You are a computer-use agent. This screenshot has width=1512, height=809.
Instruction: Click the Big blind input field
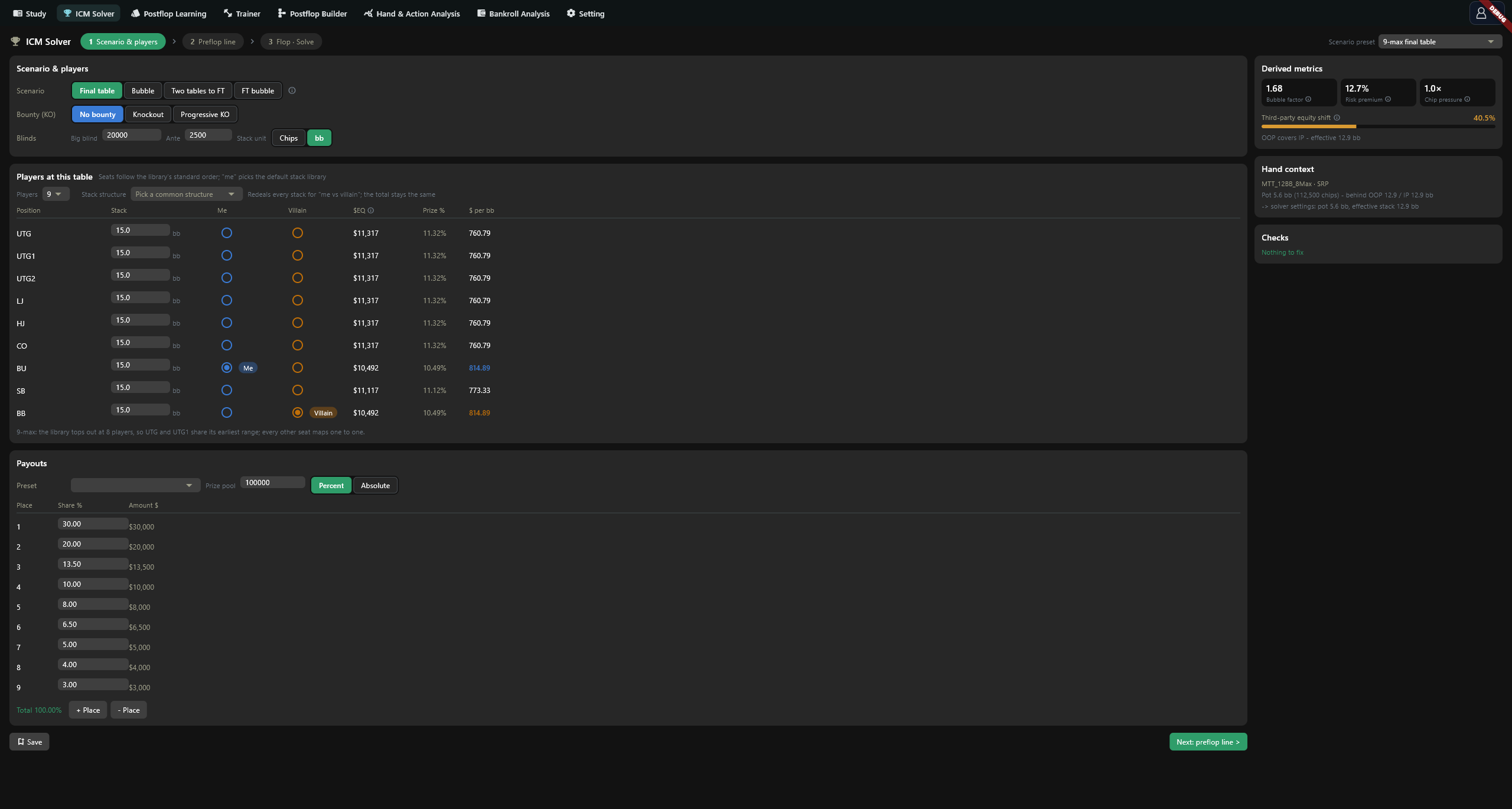click(131, 135)
